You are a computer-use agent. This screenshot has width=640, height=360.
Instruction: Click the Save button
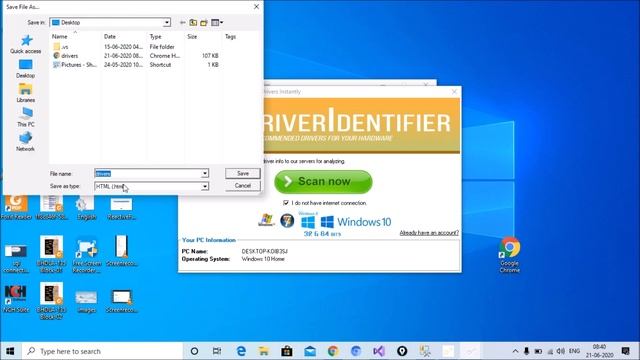pos(242,173)
